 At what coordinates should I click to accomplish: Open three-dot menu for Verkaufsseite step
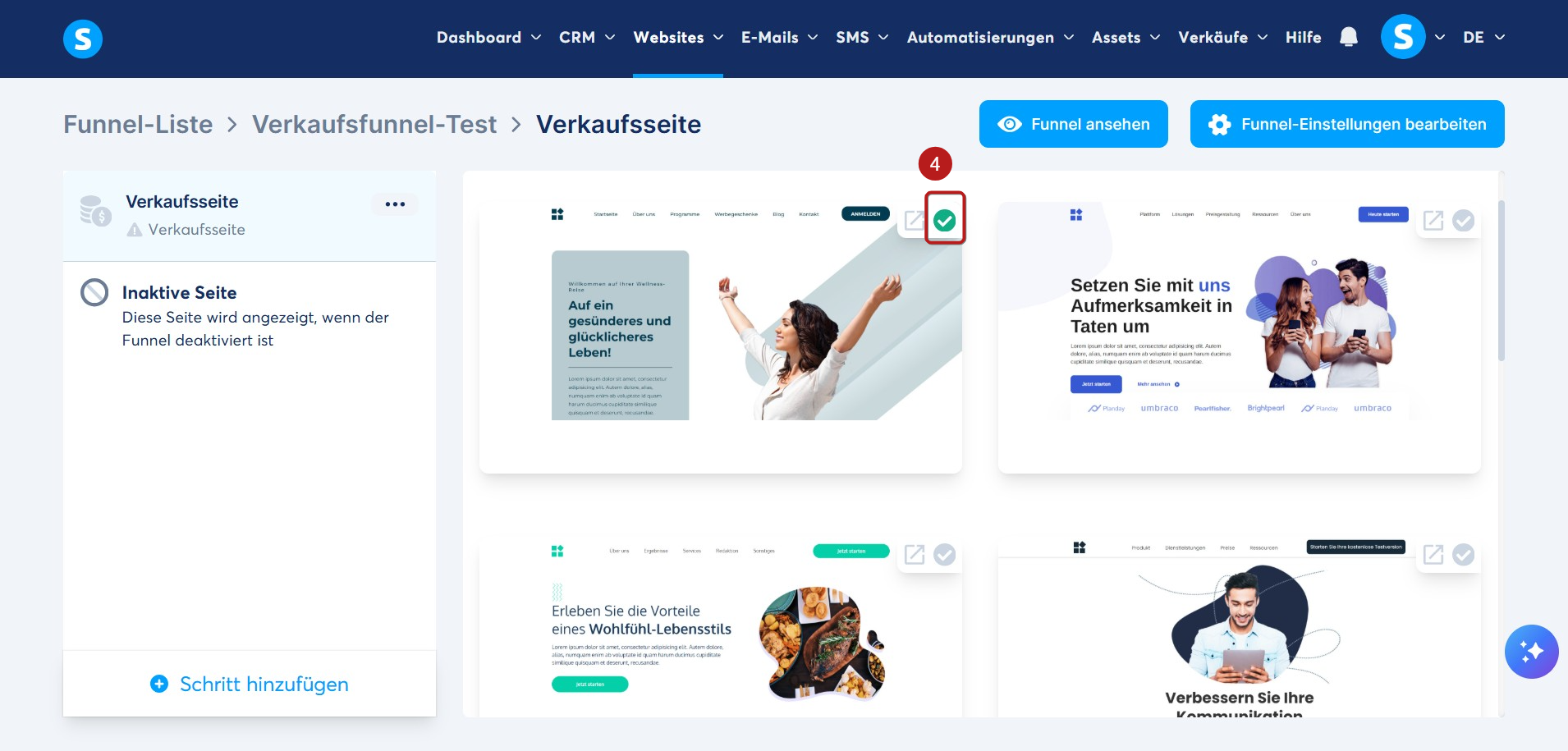click(x=395, y=204)
